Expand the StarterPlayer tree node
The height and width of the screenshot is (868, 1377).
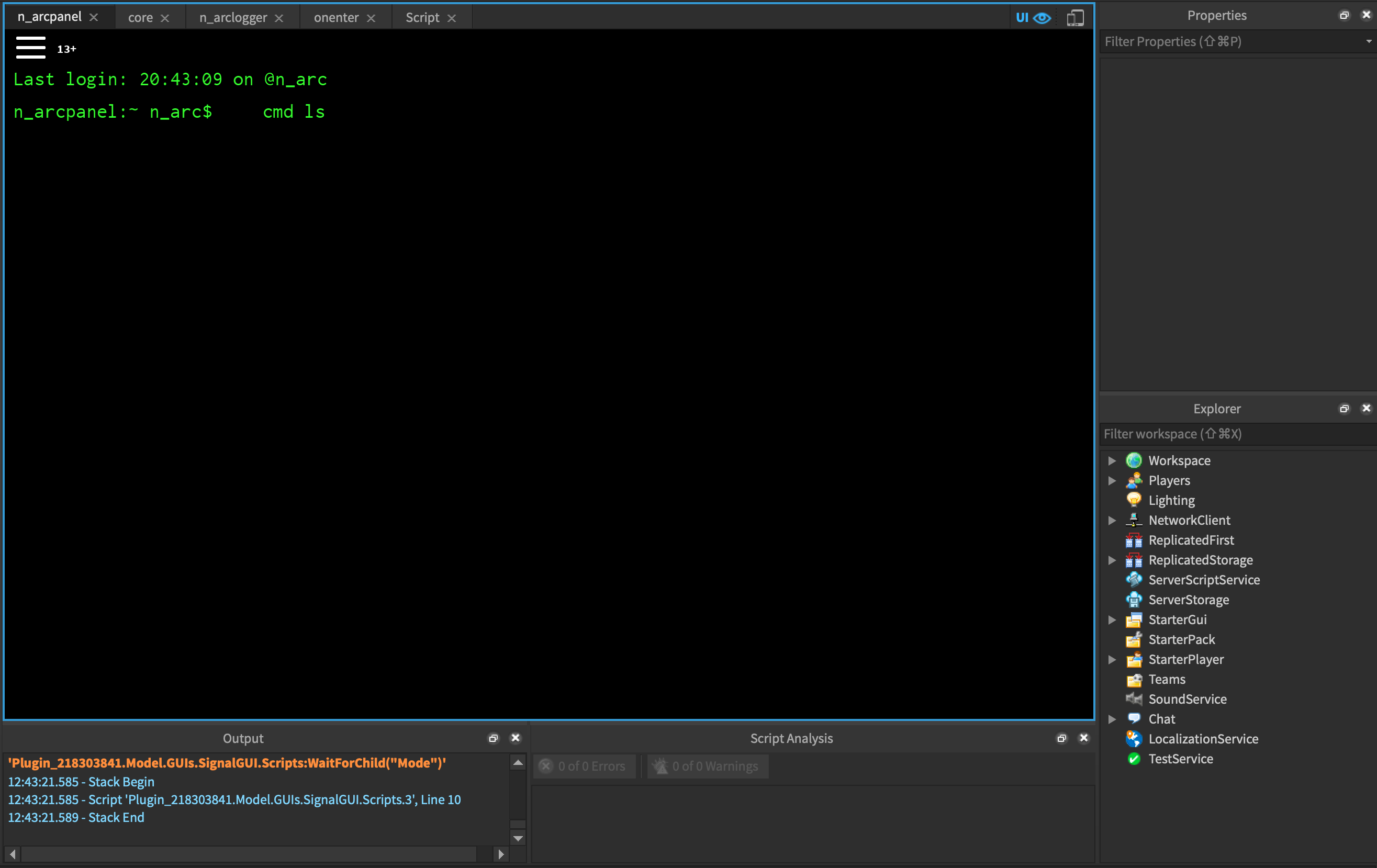1112,659
